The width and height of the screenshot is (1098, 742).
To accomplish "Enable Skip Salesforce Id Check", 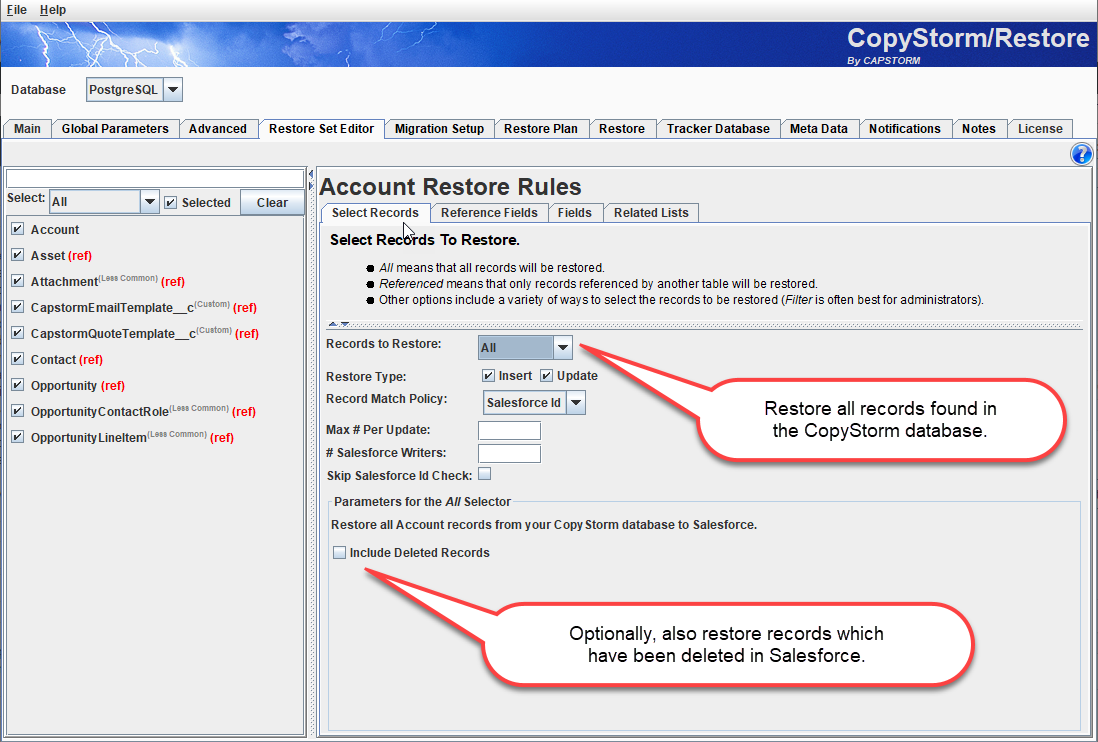I will (x=485, y=474).
